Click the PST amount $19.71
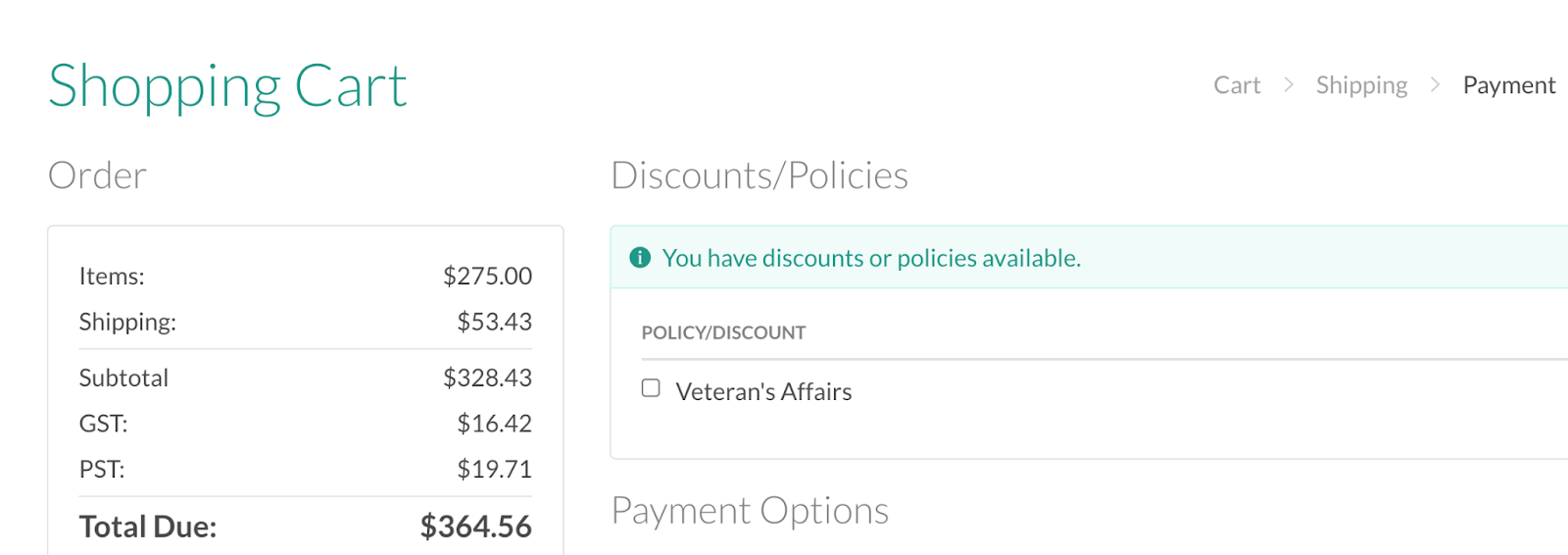Viewport: 1568px width, 555px height. pos(494,469)
